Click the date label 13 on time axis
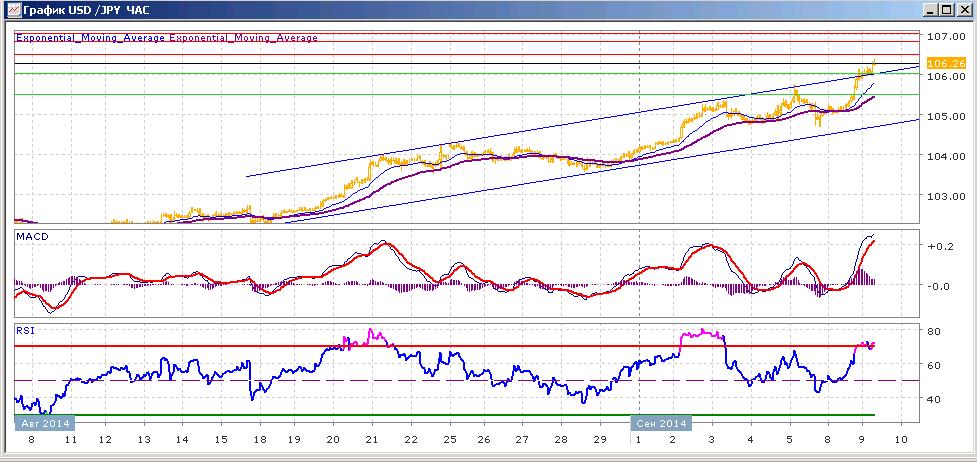 (x=144, y=440)
